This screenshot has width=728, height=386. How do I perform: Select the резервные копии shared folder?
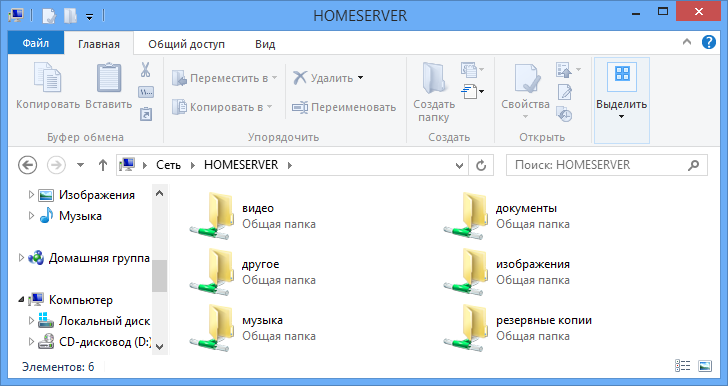(x=517, y=328)
